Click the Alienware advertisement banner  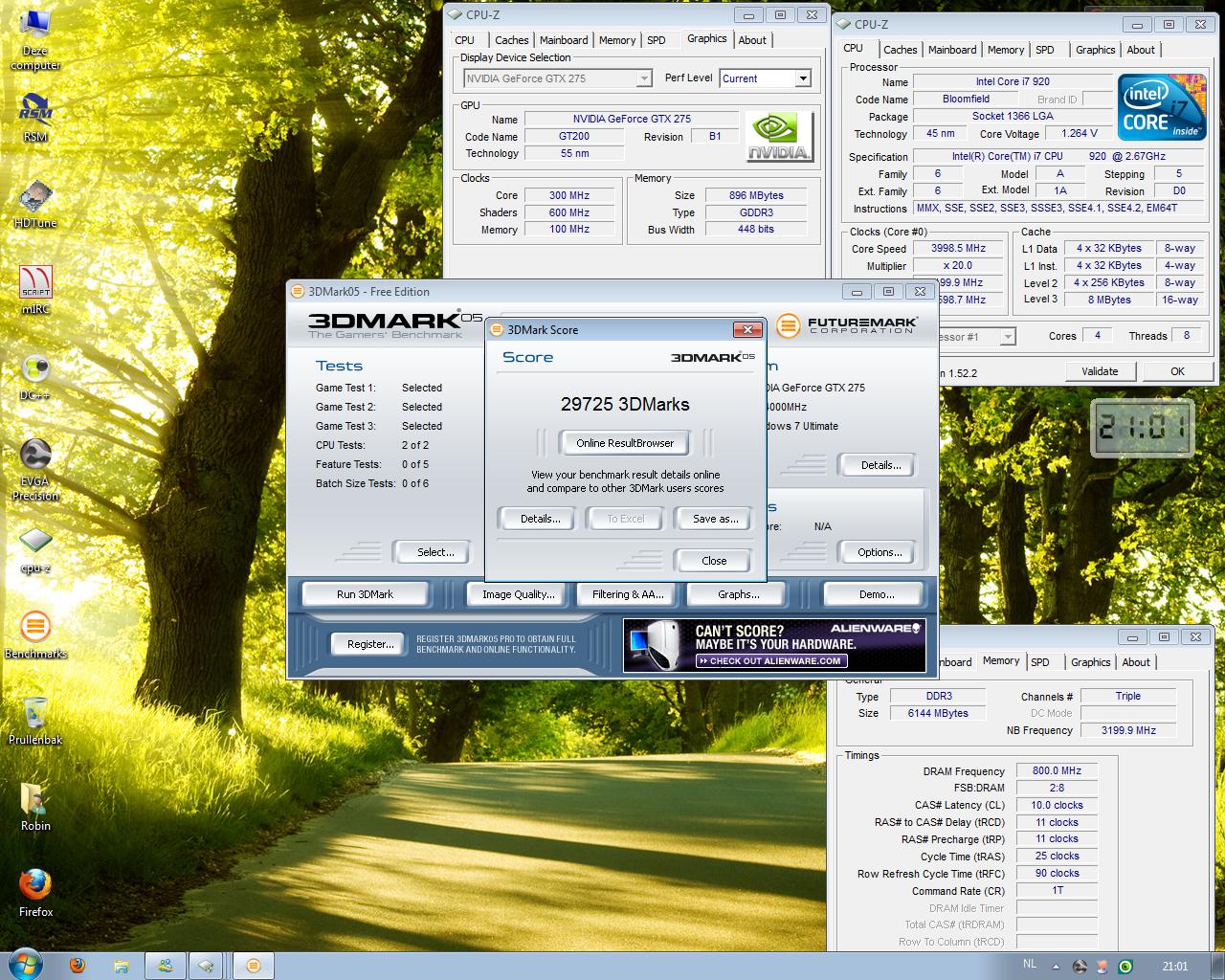(x=774, y=645)
